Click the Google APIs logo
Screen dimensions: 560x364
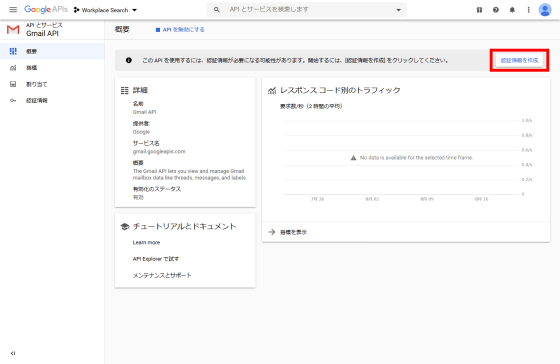pos(46,10)
